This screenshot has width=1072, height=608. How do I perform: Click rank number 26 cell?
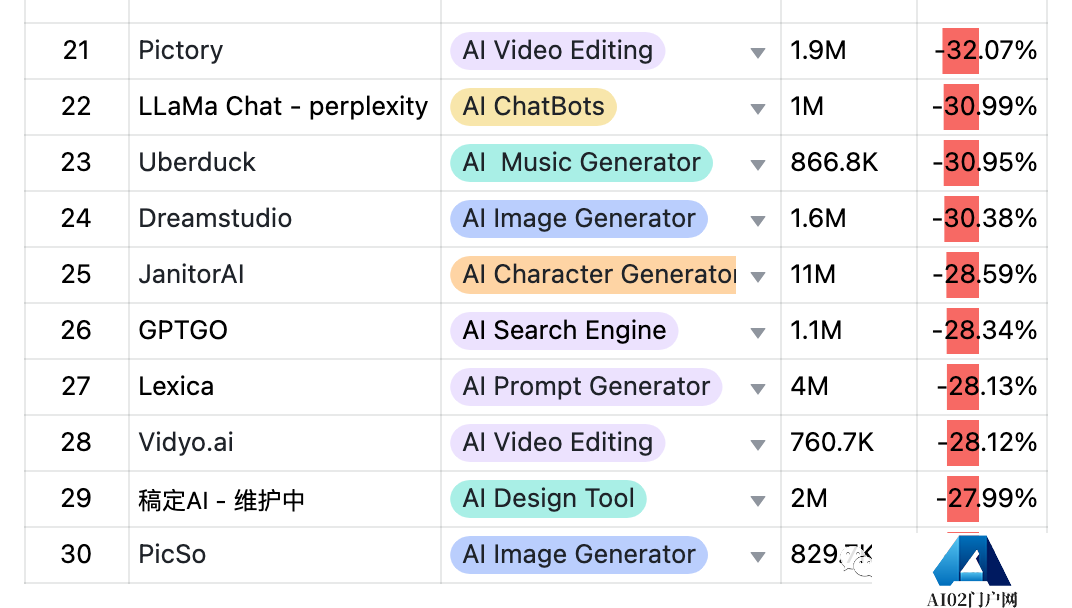pyautogui.click(x=77, y=332)
